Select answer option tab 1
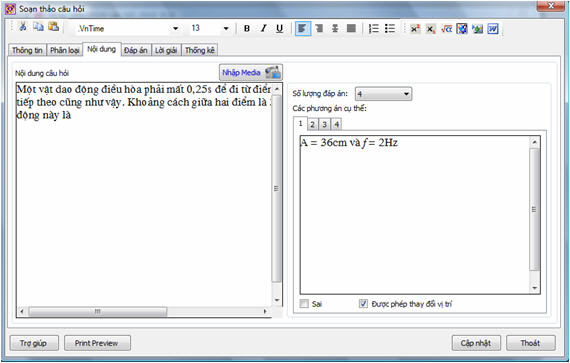570x363 pixels. 301,124
